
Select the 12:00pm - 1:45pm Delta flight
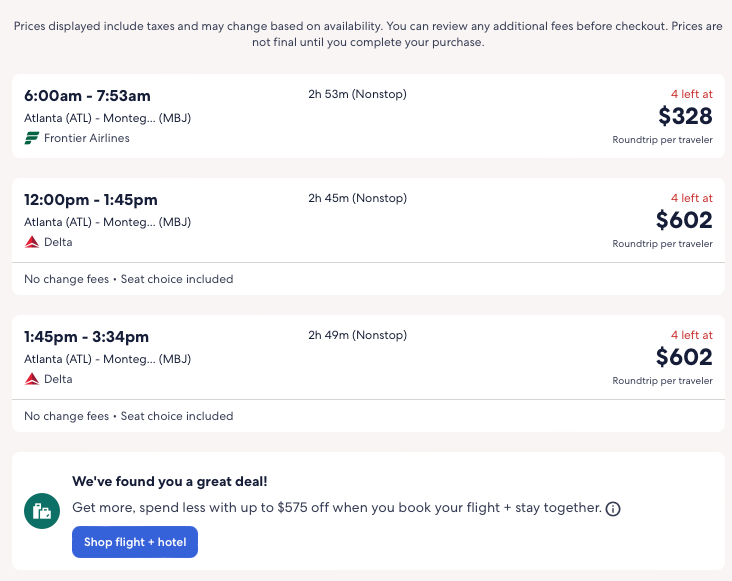click(91, 200)
